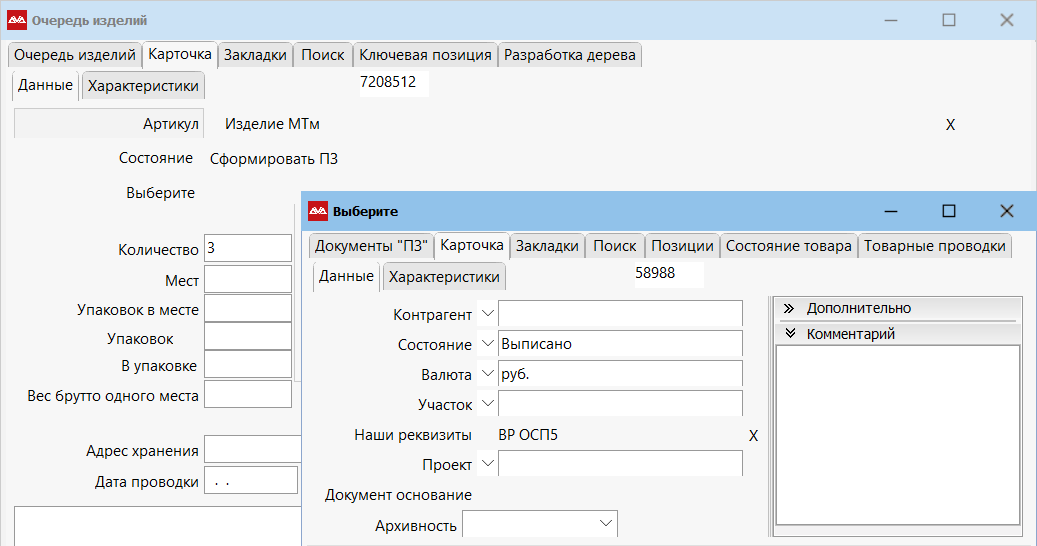Viewport: 1037px width, 546px height.
Task: Open the Состояние dropdown arrow
Action: (487, 344)
